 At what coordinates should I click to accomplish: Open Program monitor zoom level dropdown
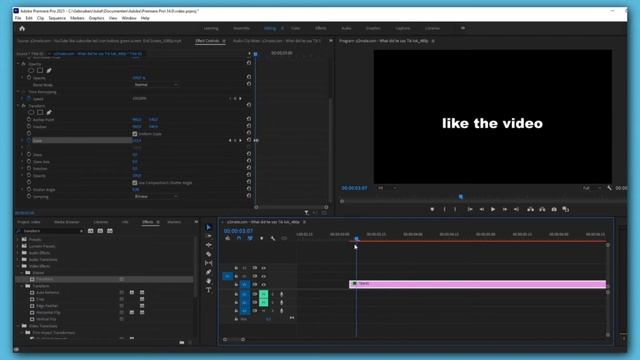point(387,188)
